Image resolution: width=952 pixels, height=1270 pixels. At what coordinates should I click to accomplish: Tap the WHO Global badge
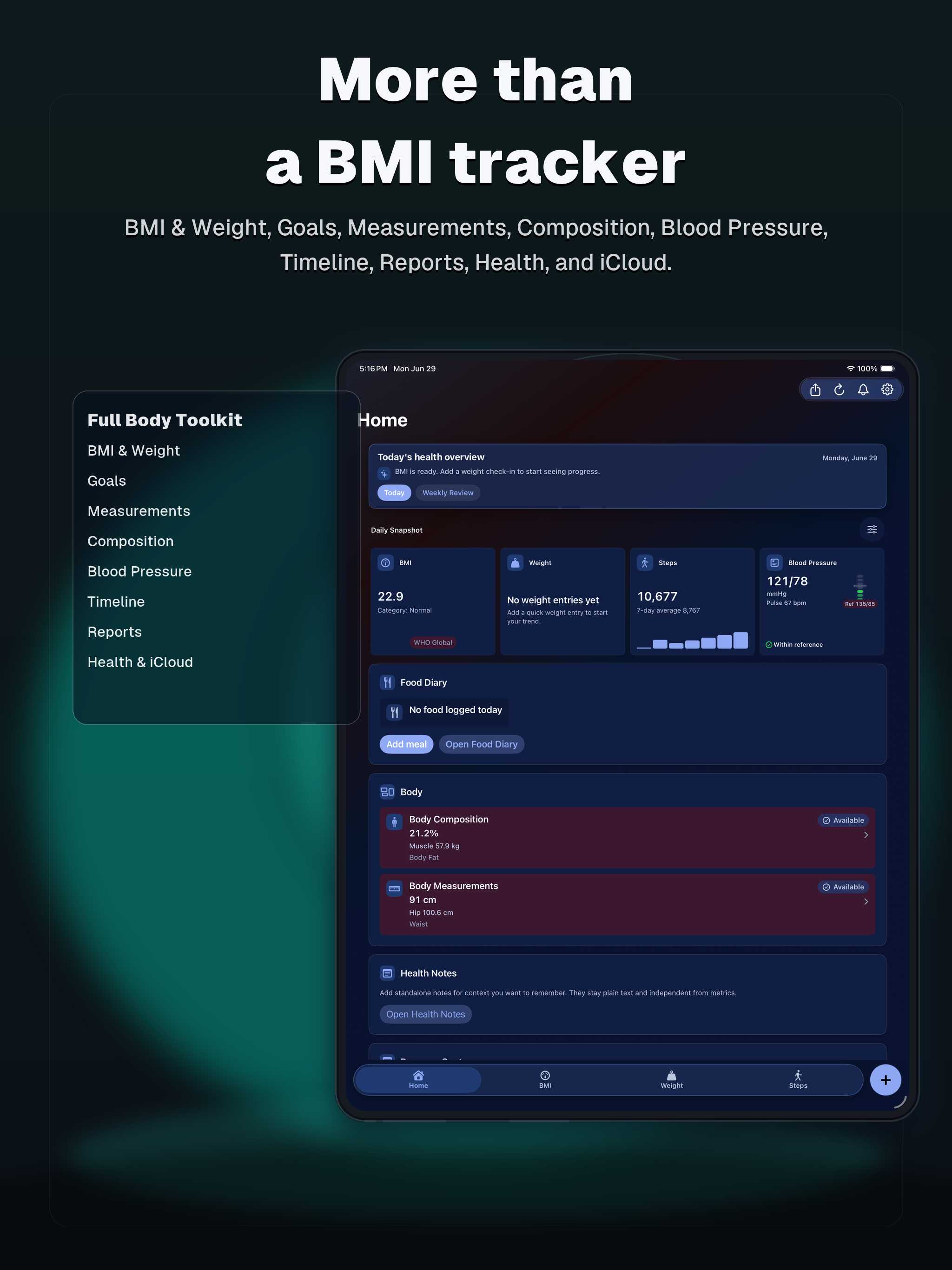(x=433, y=642)
